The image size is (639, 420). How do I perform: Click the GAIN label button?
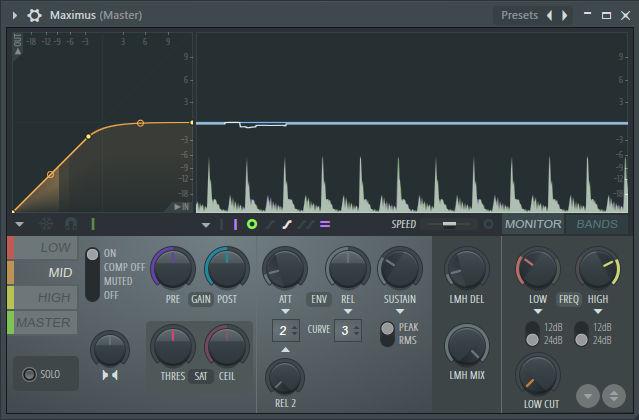[201, 299]
